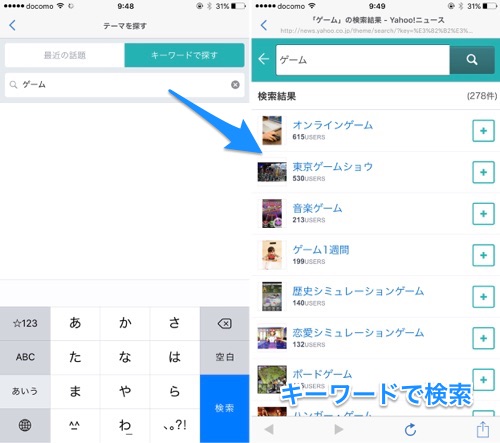
Task: Switch keyboard to ☆123 mode
Action: tap(25, 323)
